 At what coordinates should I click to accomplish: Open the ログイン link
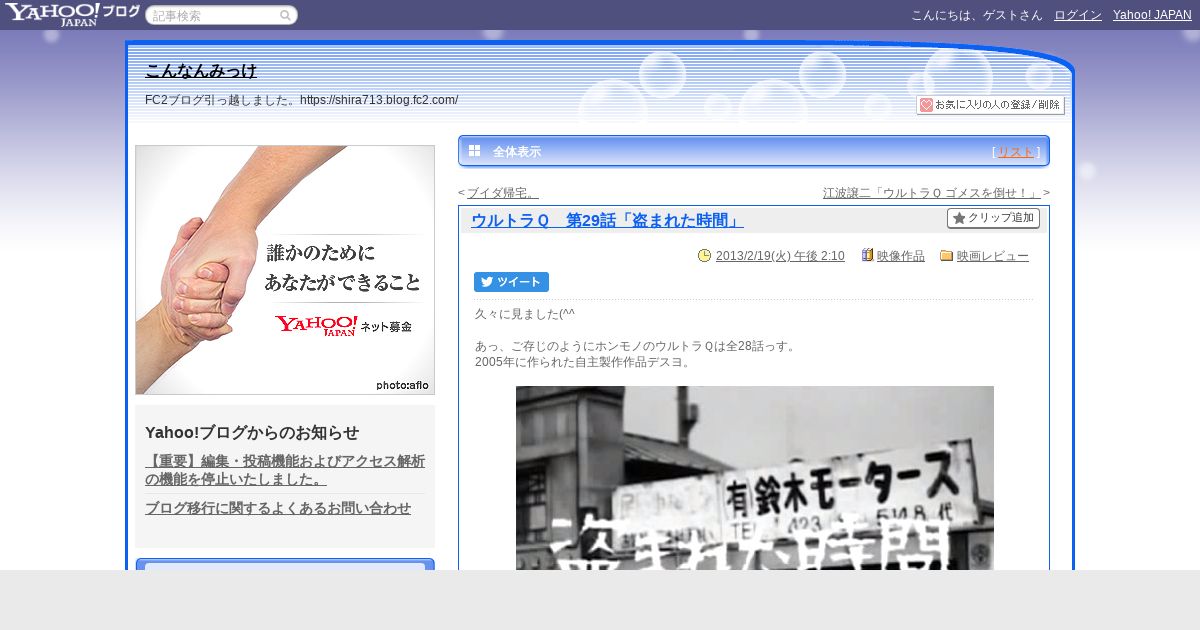(1078, 15)
